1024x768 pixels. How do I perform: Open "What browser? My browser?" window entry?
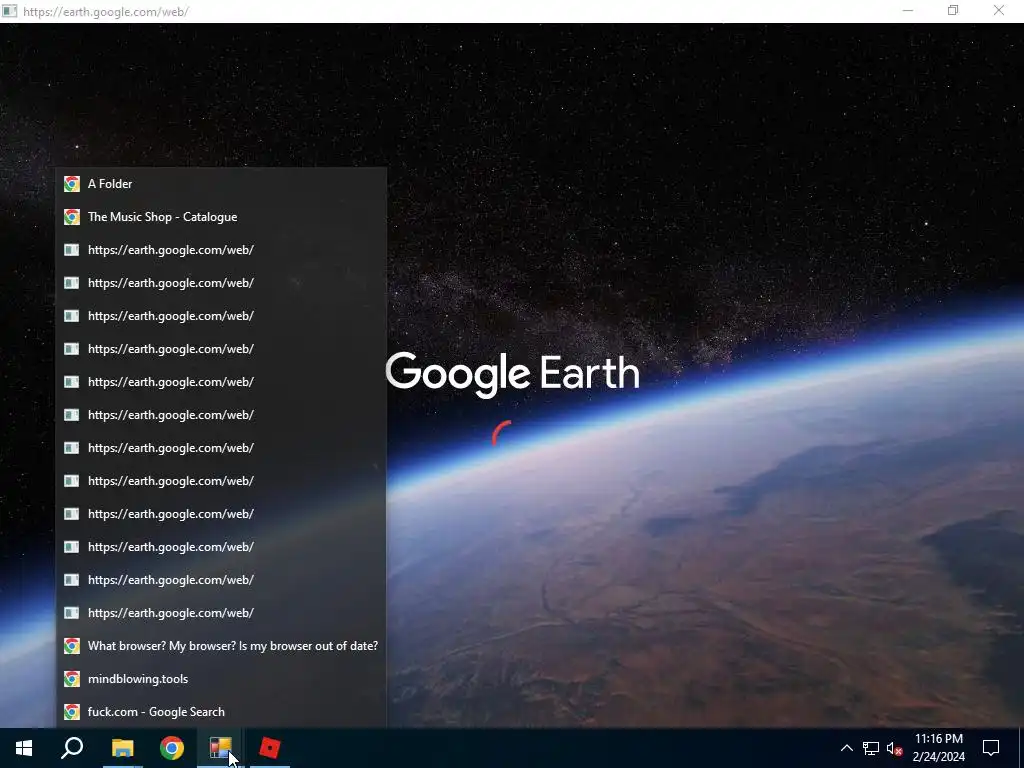(x=221, y=646)
